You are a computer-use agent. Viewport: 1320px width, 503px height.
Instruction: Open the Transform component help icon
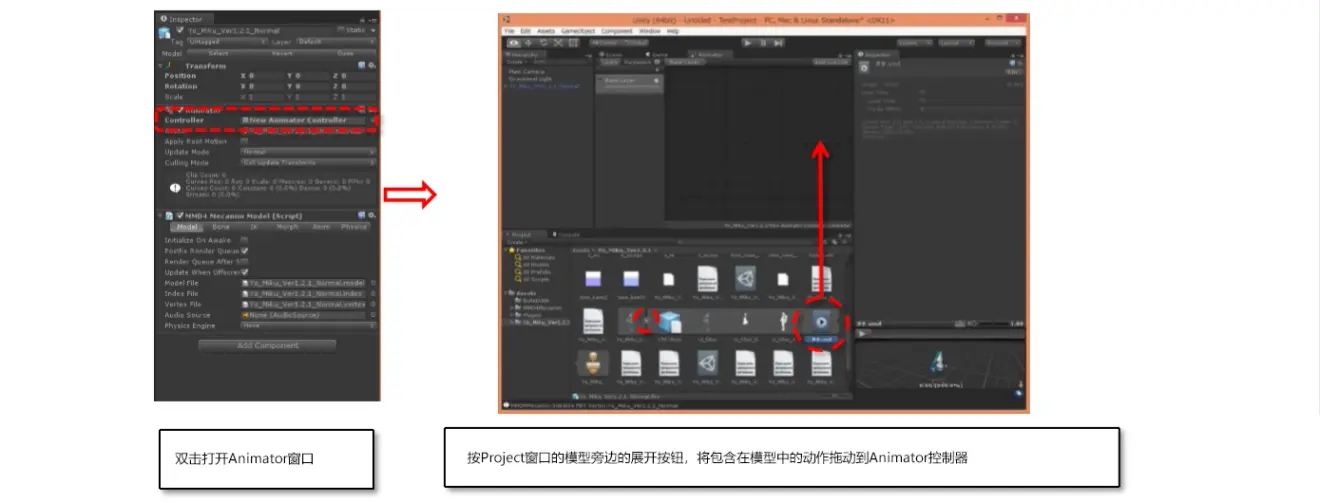tap(361, 66)
